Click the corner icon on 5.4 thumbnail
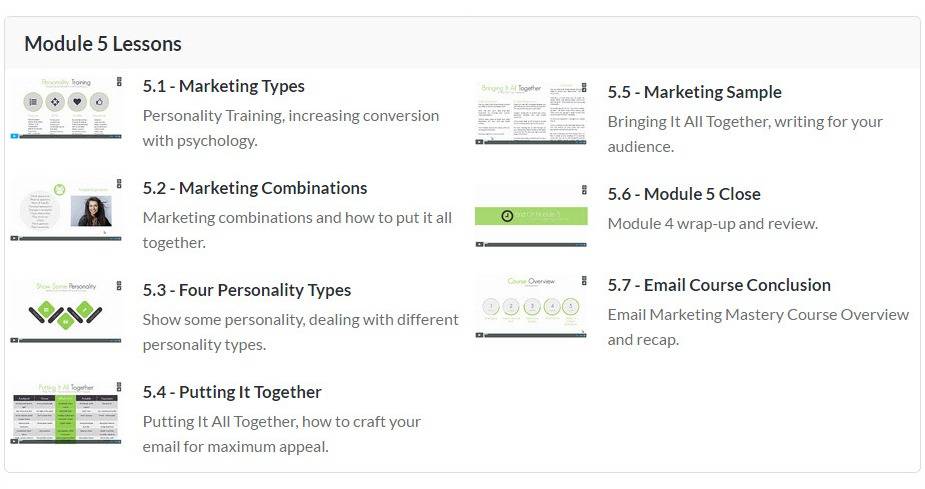The image size is (925, 489). 119,387
